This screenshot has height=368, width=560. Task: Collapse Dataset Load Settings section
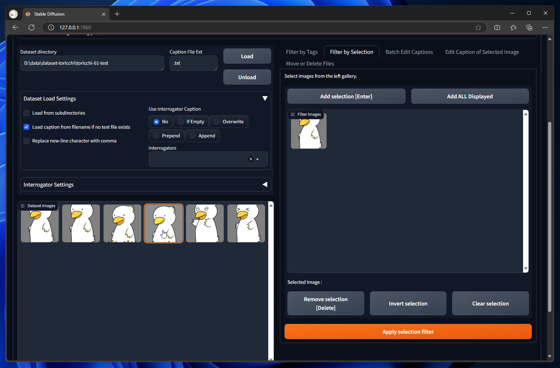265,98
